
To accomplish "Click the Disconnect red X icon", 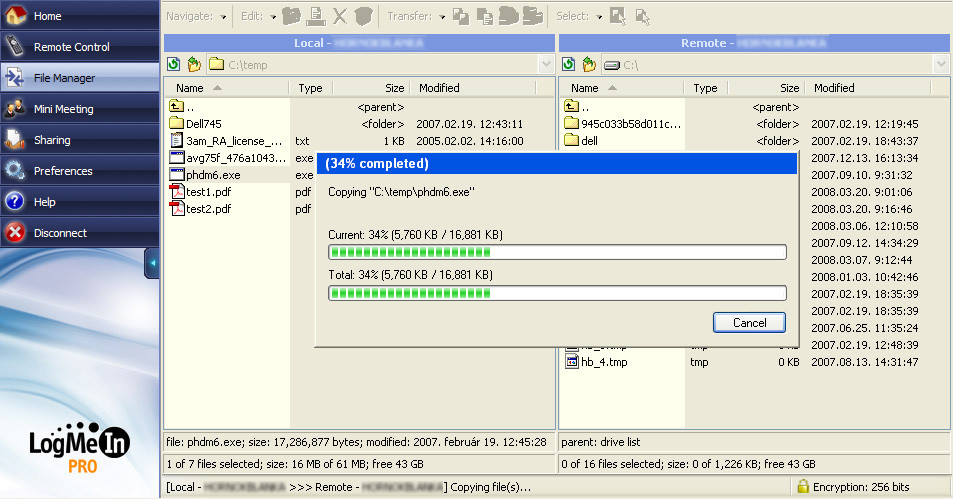I will (x=15, y=233).
